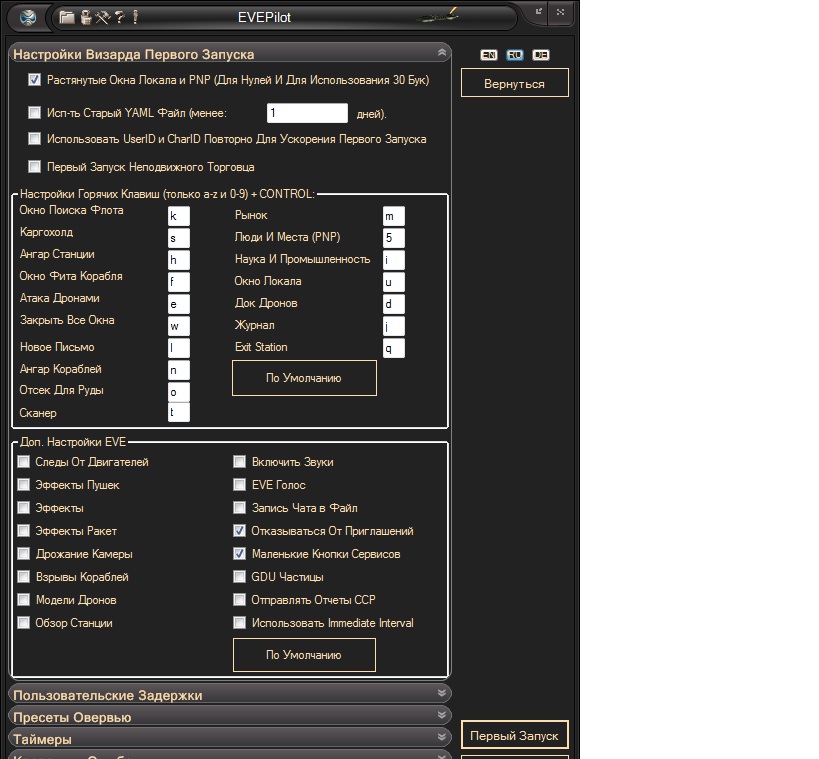
Task: Expand the Таймеры section
Action: point(230,738)
